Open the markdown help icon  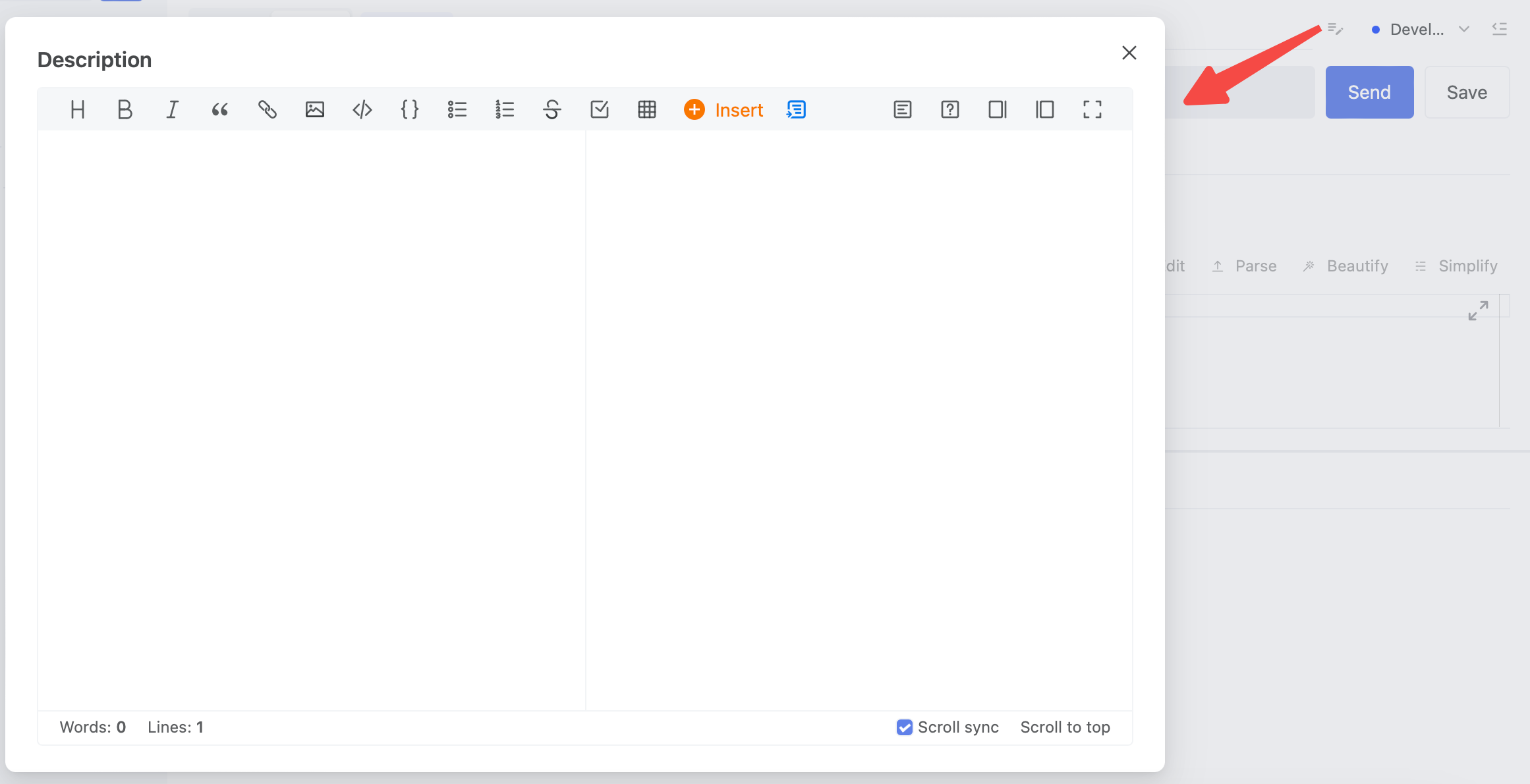[950, 109]
